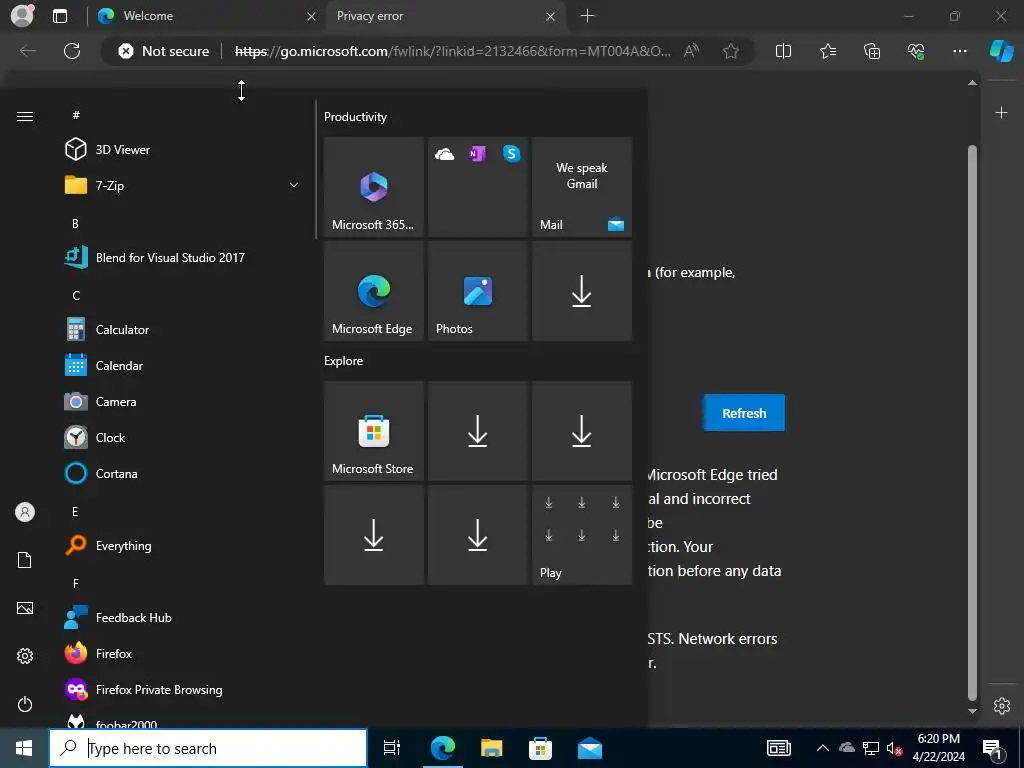Switch to the Privacy error tab
1024x768 pixels.
pos(444,16)
